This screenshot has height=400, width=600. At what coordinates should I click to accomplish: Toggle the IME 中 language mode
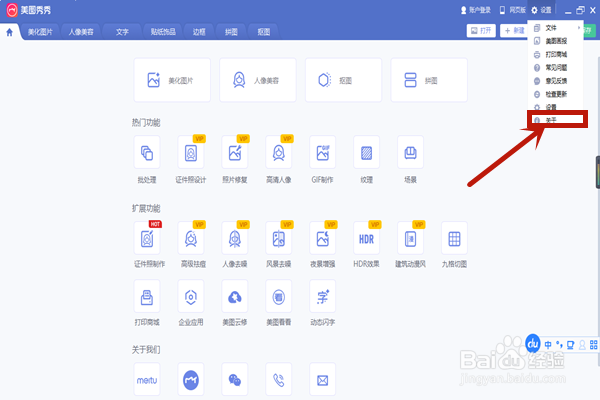coord(548,345)
